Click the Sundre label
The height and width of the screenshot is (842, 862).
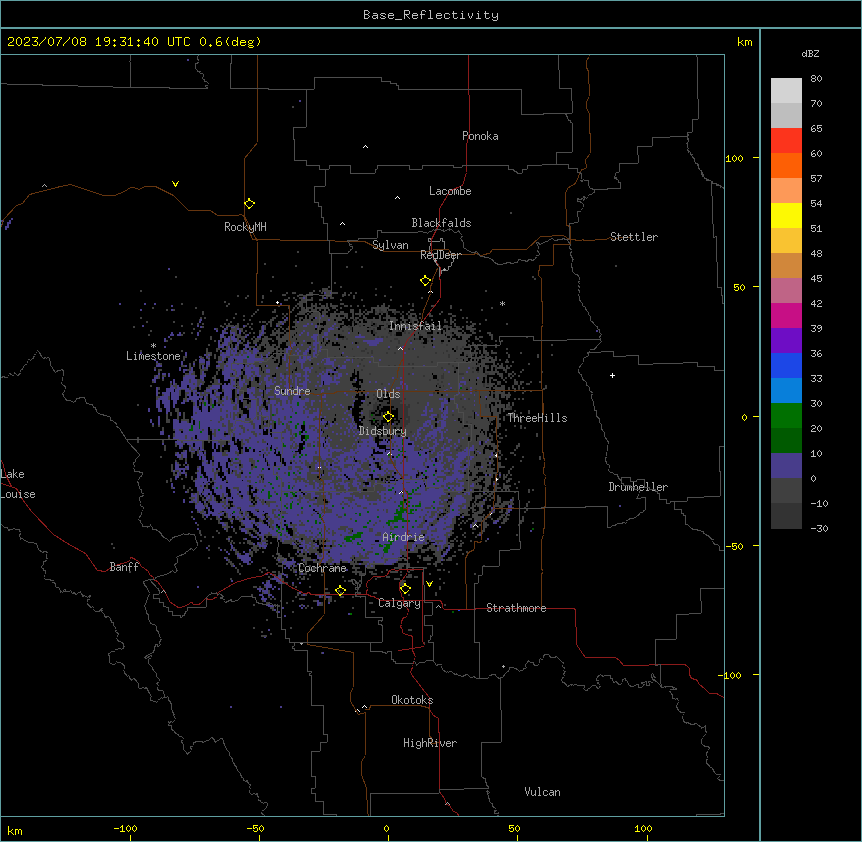click(292, 391)
